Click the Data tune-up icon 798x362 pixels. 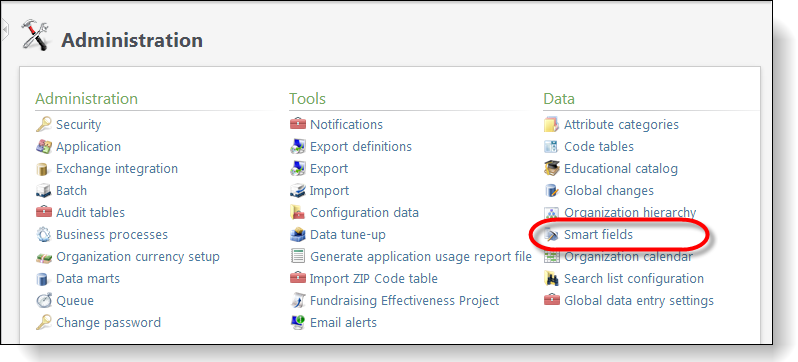[x=298, y=235]
